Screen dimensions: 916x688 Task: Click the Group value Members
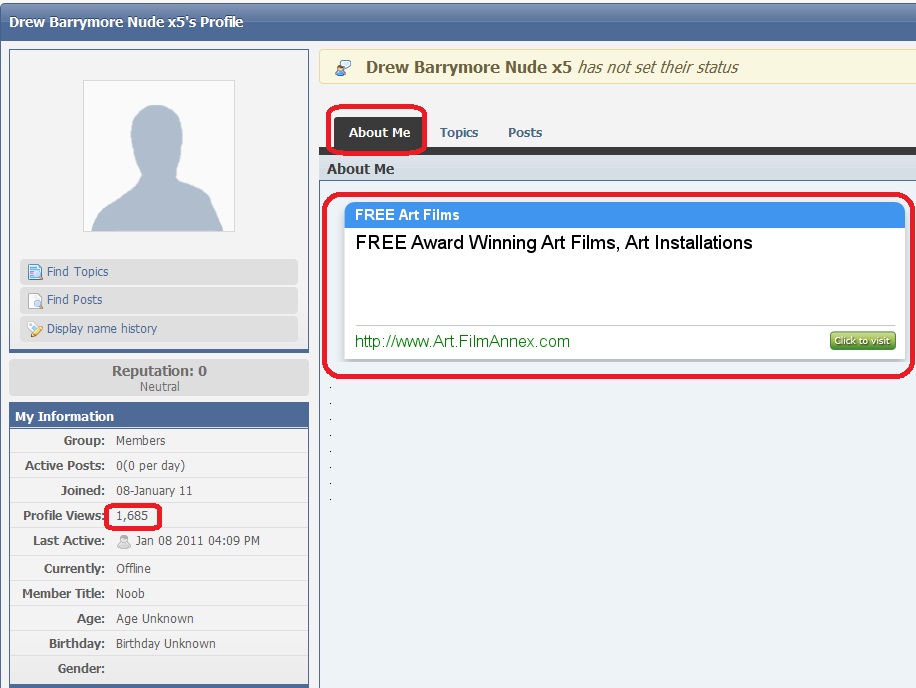(x=140, y=440)
